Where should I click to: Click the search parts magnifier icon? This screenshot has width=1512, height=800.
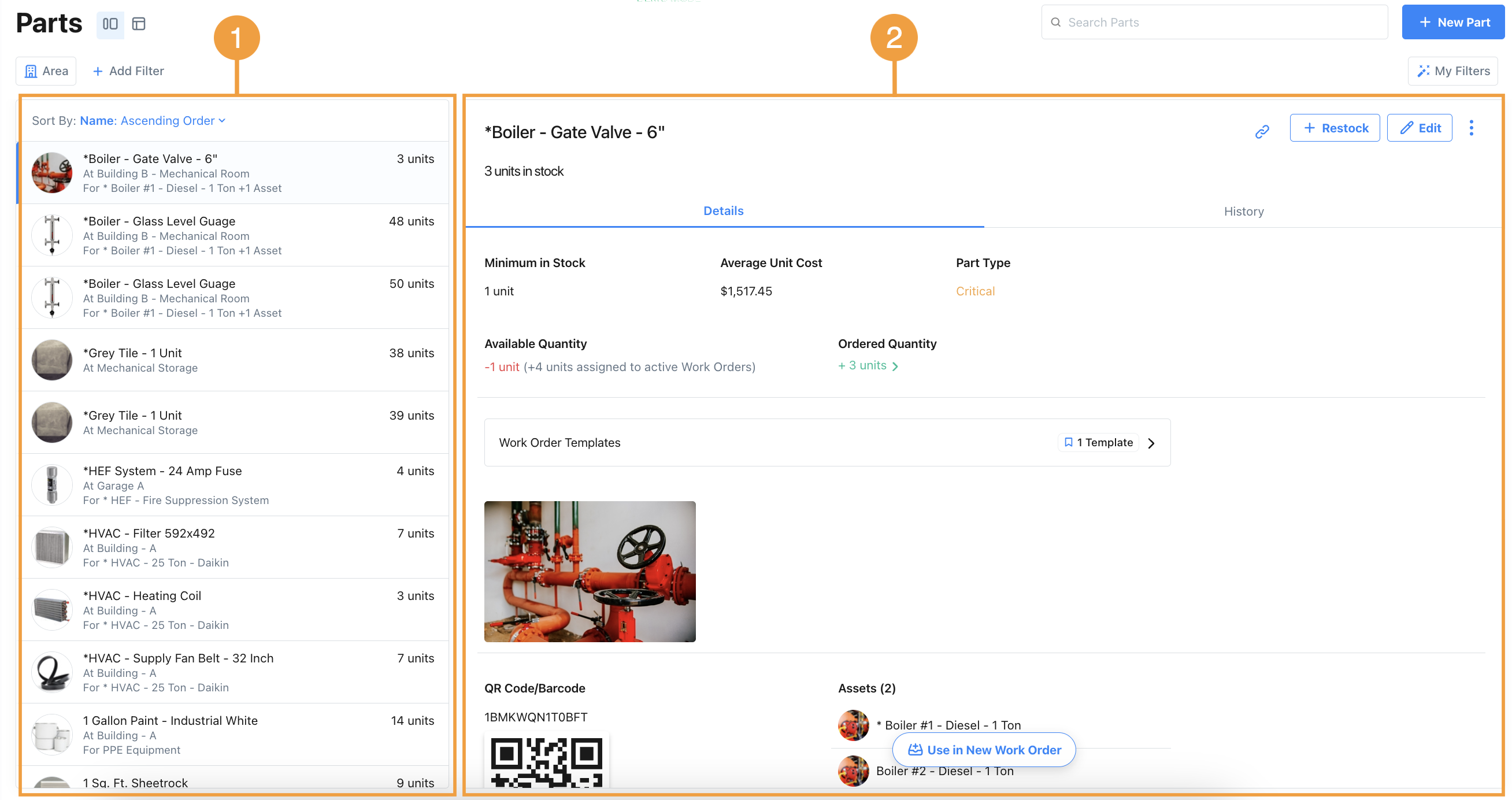1058,21
